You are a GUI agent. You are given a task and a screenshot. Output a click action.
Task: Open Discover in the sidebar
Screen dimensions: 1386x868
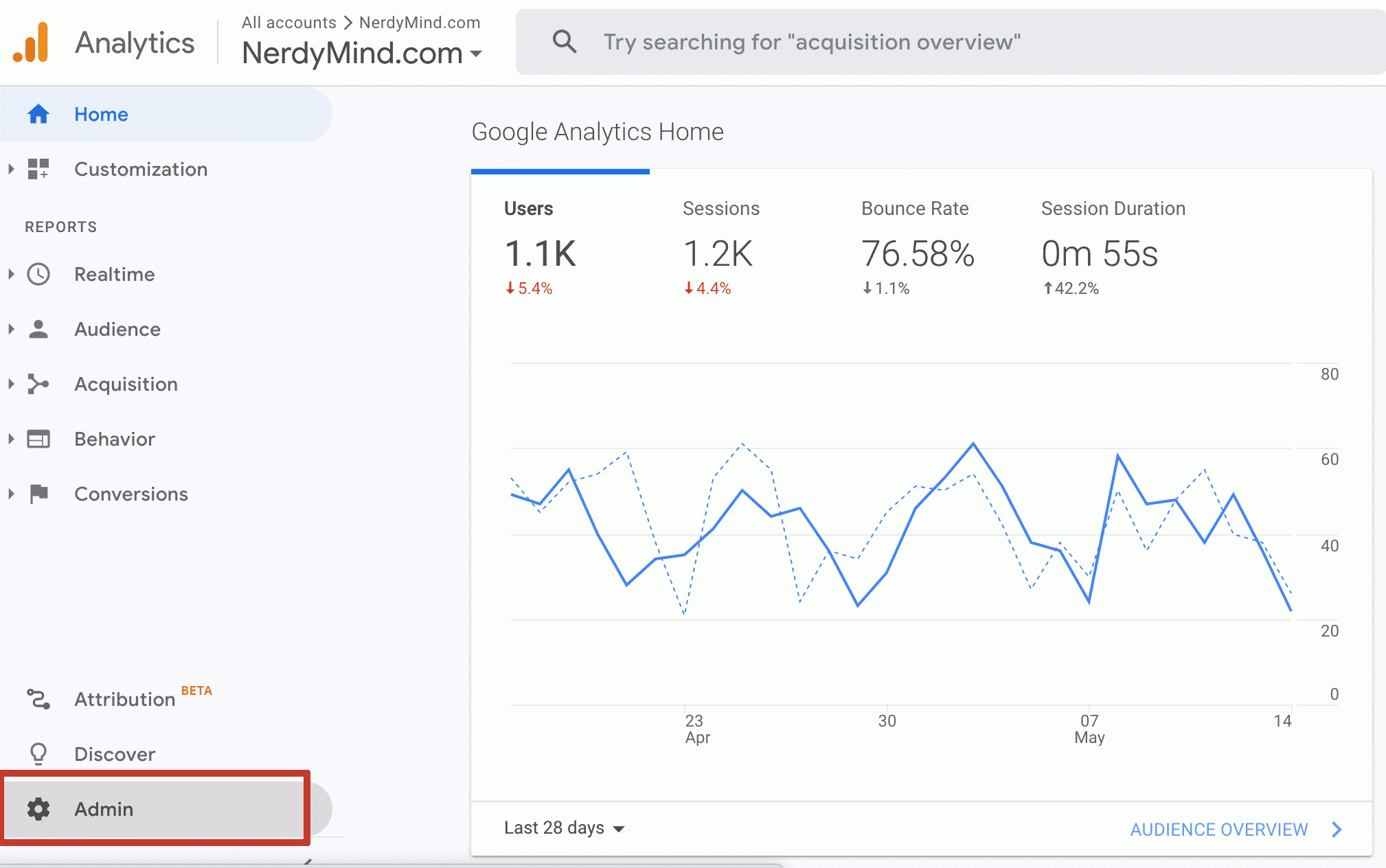[x=166, y=754]
